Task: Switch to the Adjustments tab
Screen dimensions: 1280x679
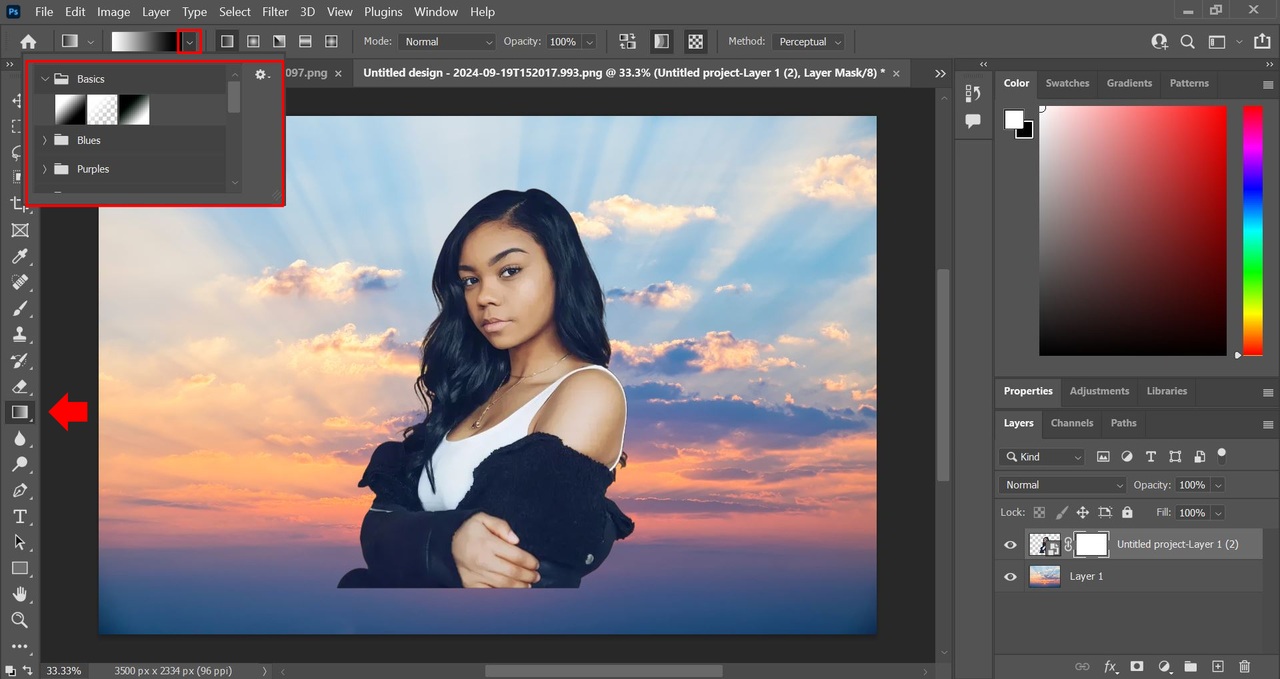Action: [x=1099, y=391]
